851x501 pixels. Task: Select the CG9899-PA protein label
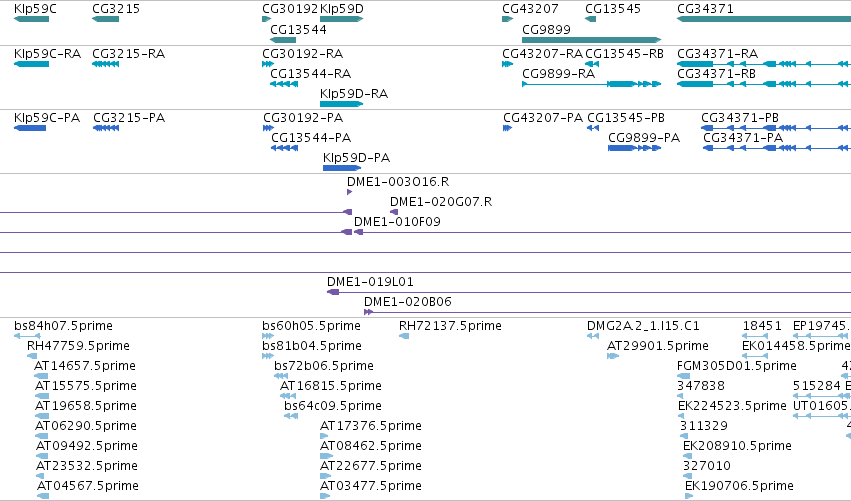click(644, 138)
